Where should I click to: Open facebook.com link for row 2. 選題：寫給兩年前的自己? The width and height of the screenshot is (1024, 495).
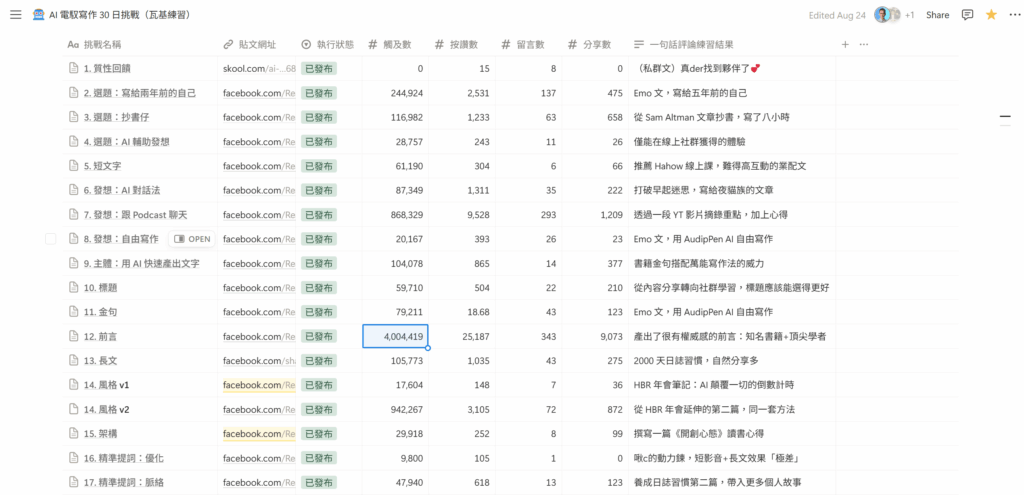coord(259,93)
